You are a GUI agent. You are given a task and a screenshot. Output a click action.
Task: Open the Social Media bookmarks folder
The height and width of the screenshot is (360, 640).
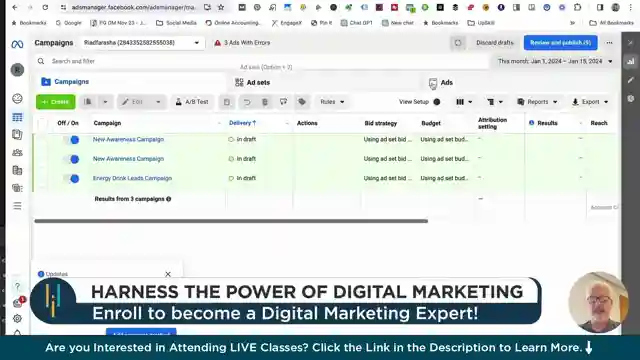(176, 23)
